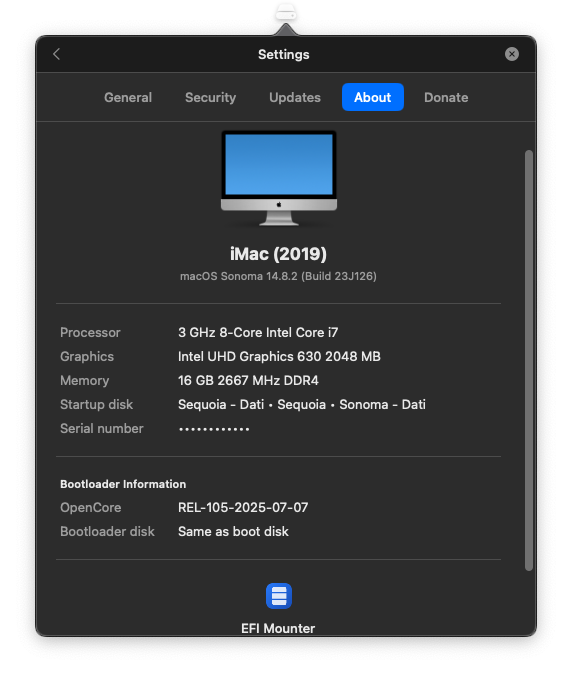This screenshot has height=676, width=572.
Task: Click the memory value 16 GB 2667 MHz DDR4
Action: pyautogui.click(x=248, y=381)
